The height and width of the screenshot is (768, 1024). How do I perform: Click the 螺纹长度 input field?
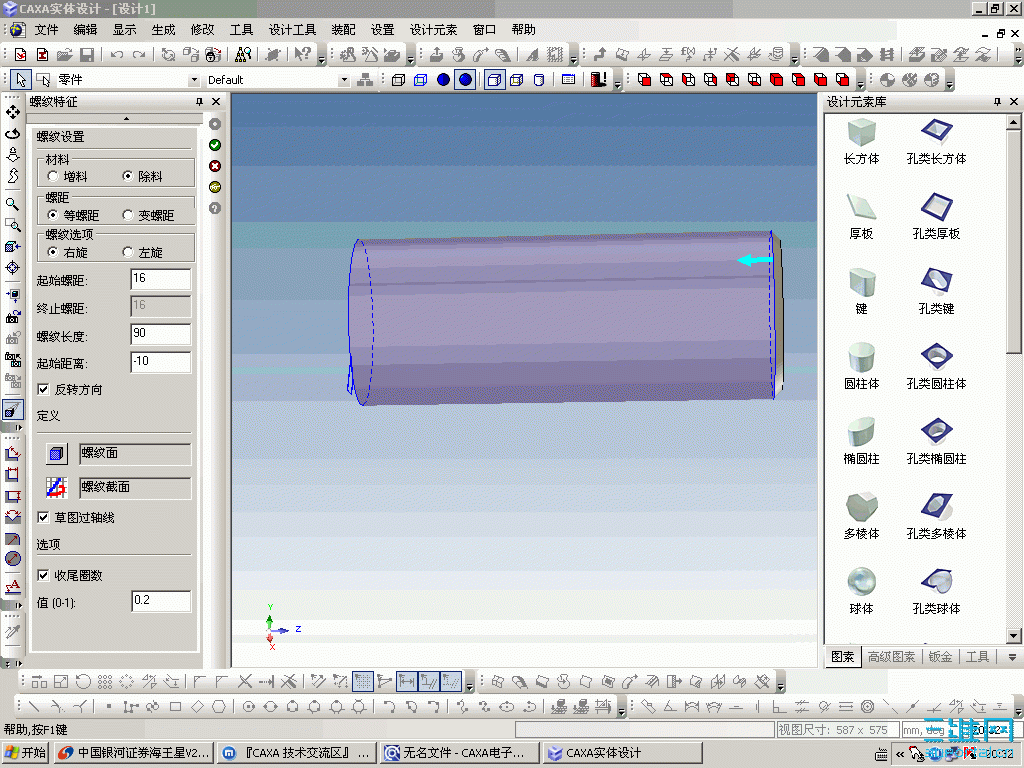coord(161,334)
